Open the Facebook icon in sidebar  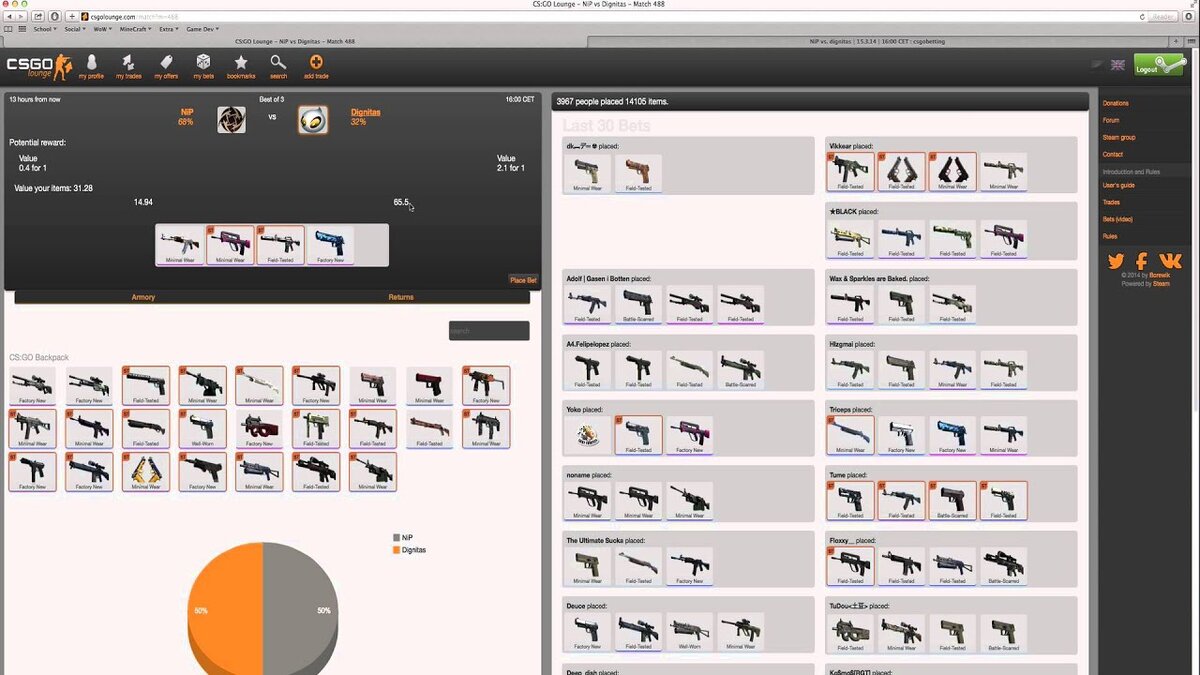coord(1141,261)
